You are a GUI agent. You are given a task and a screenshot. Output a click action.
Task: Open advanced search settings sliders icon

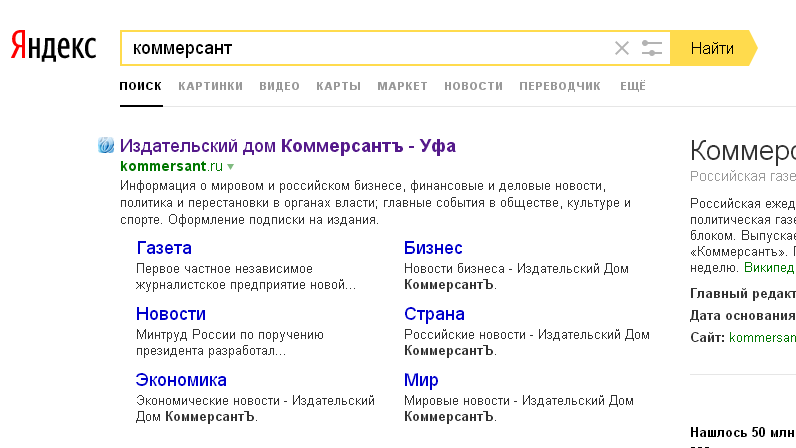point(651,48)
